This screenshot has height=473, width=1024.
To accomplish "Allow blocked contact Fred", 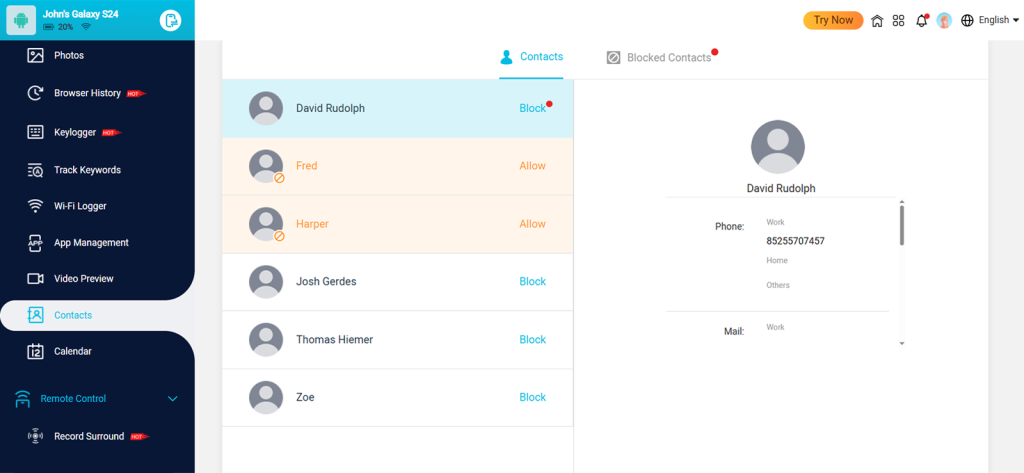I will pyautogui.click(x=532, y=166).
